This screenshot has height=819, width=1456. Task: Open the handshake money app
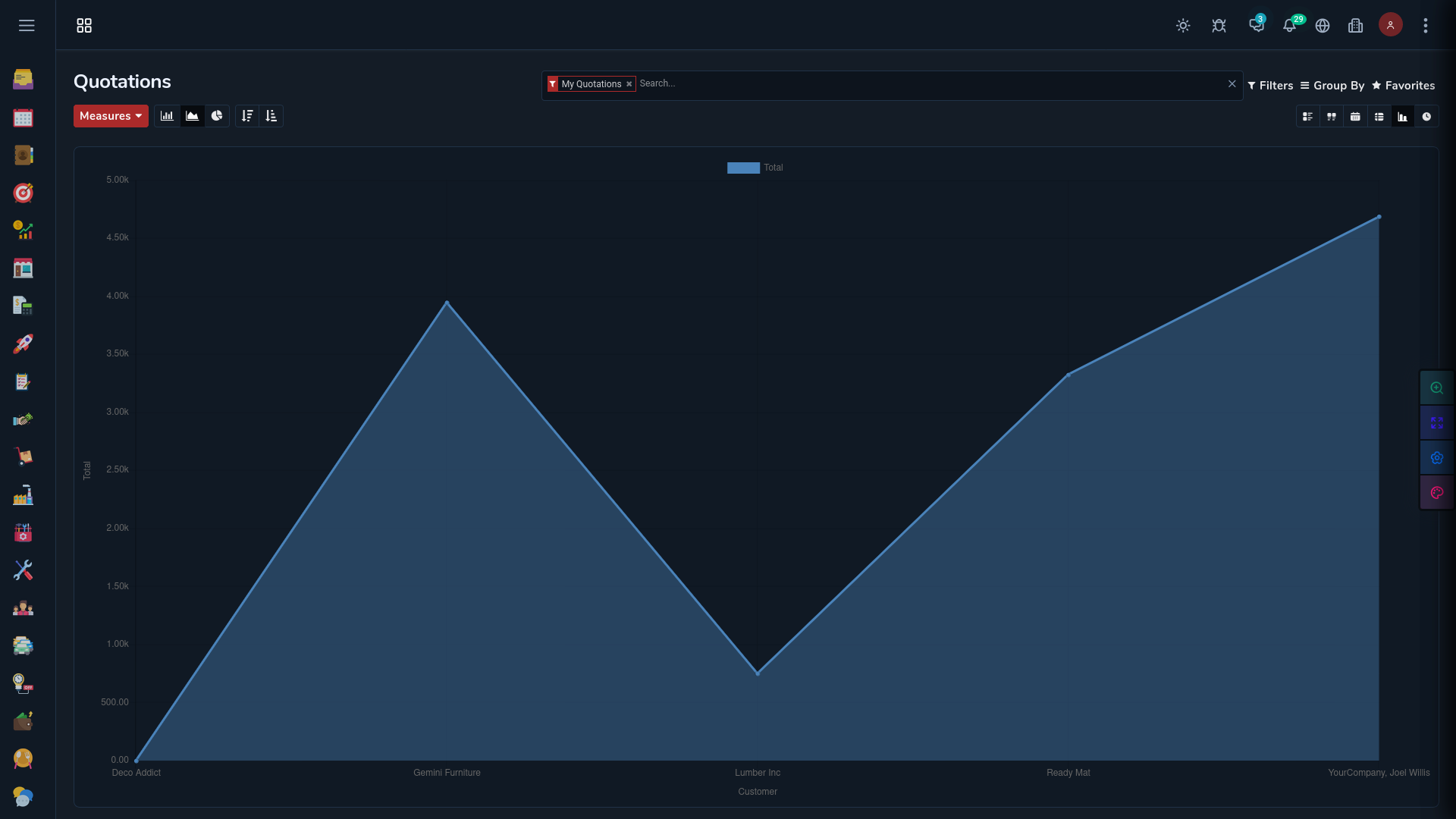click(x=23, y=419)
